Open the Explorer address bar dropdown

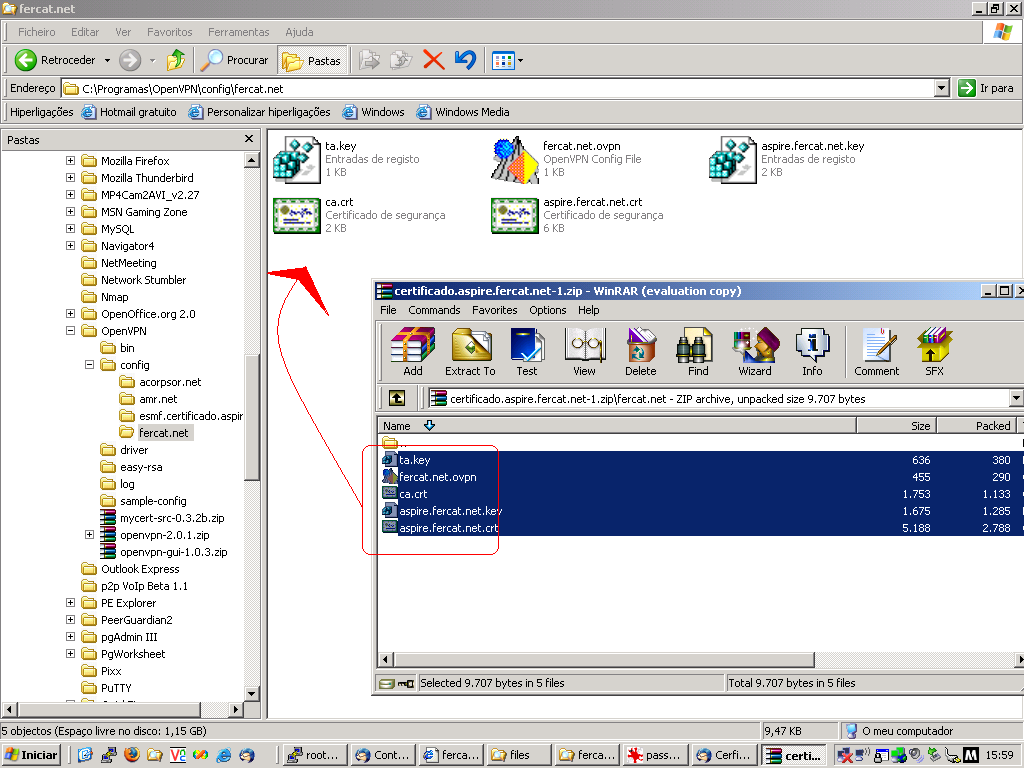[x=941, y=88]
